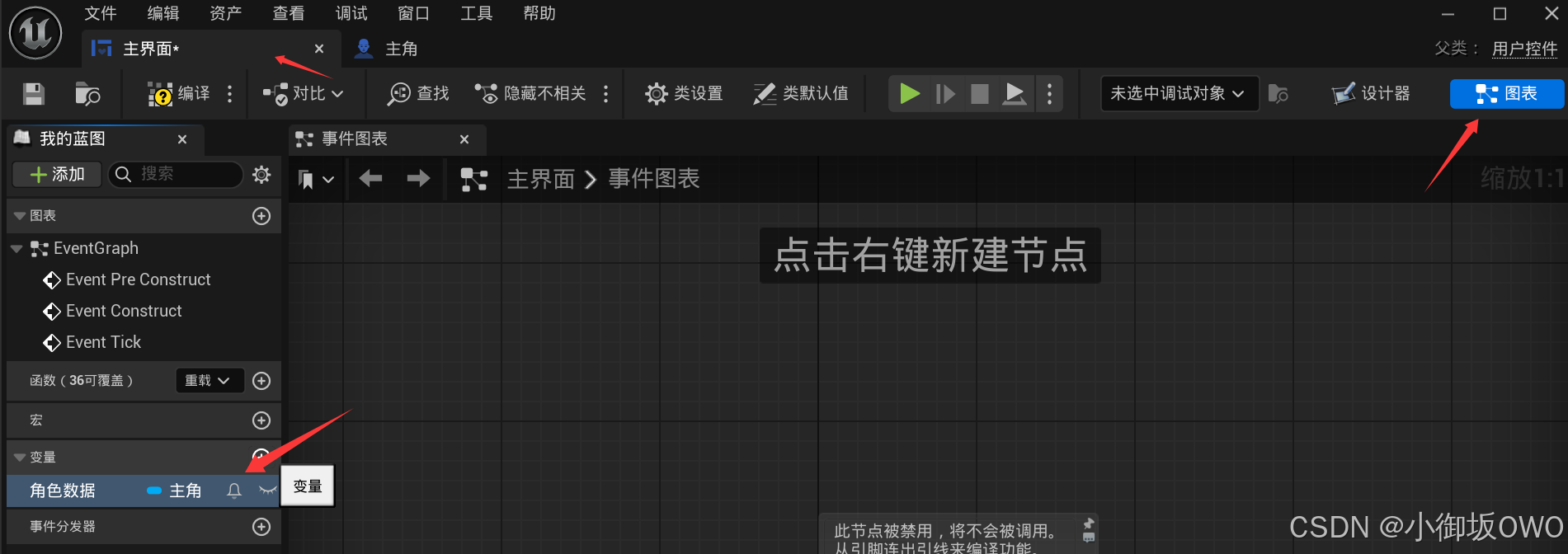Viewport: 1568px width, 554px height.
Task: Open My Blueprint settings gear
Action: 261,174
